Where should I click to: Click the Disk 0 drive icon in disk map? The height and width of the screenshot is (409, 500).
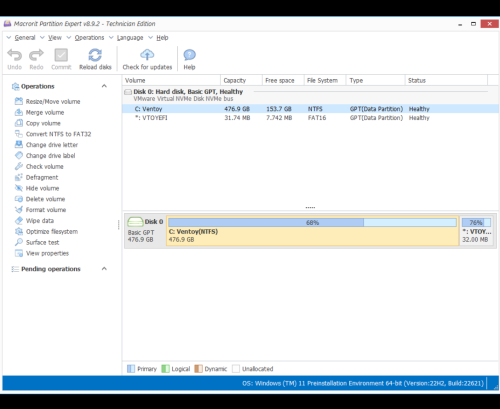(135, 222)
